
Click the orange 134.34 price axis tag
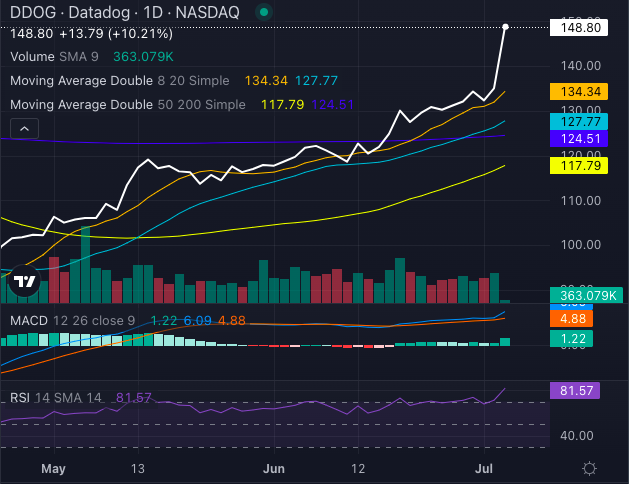pos(579,92)
